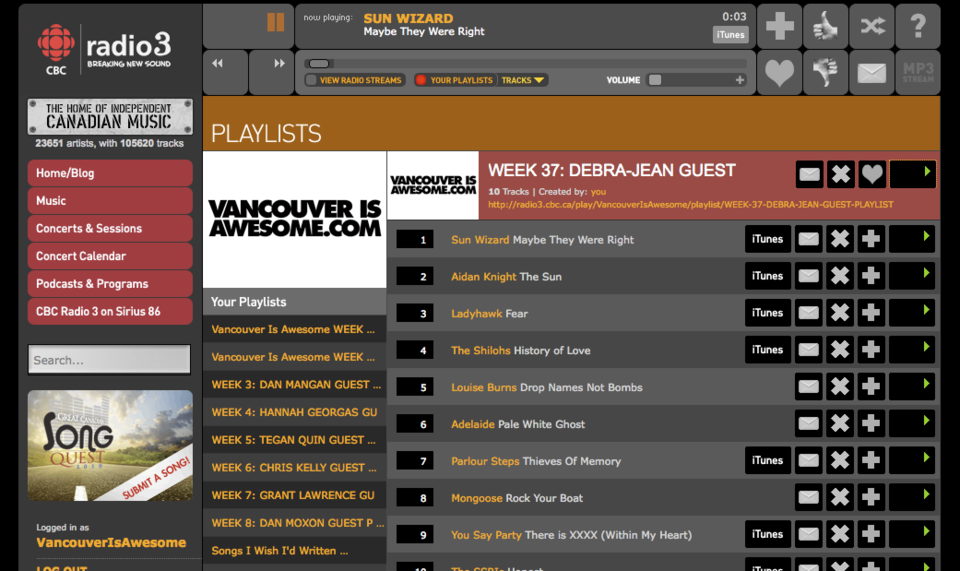Image resolution: width=960 pixels, height=571 pixels.
Task: Share the current track by envelope icon
Action: click(x=872, y=72)
